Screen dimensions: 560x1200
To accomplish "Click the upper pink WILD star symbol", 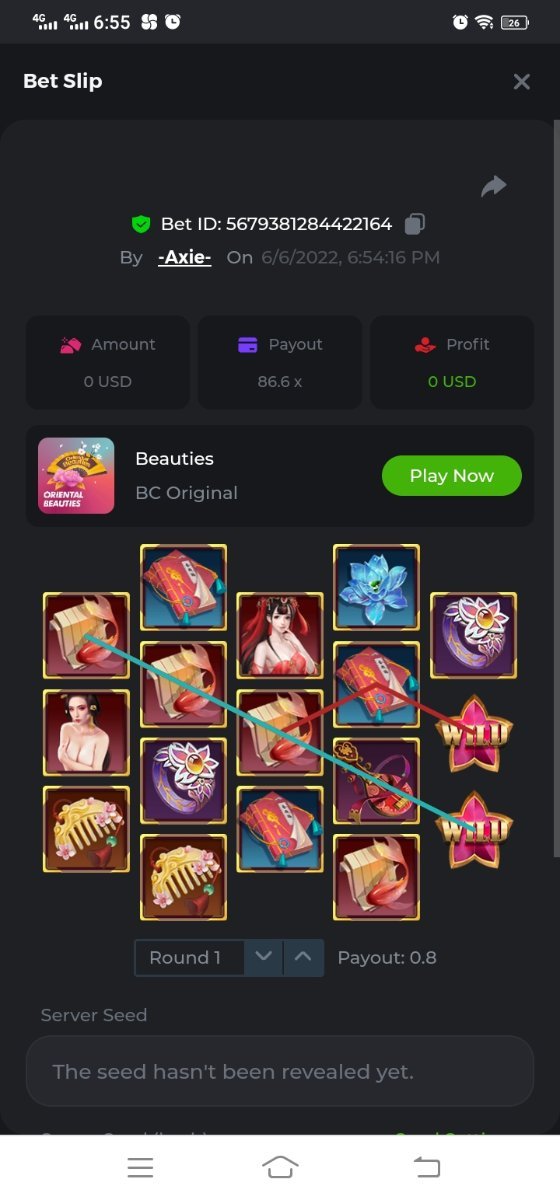I will (475, 733).
